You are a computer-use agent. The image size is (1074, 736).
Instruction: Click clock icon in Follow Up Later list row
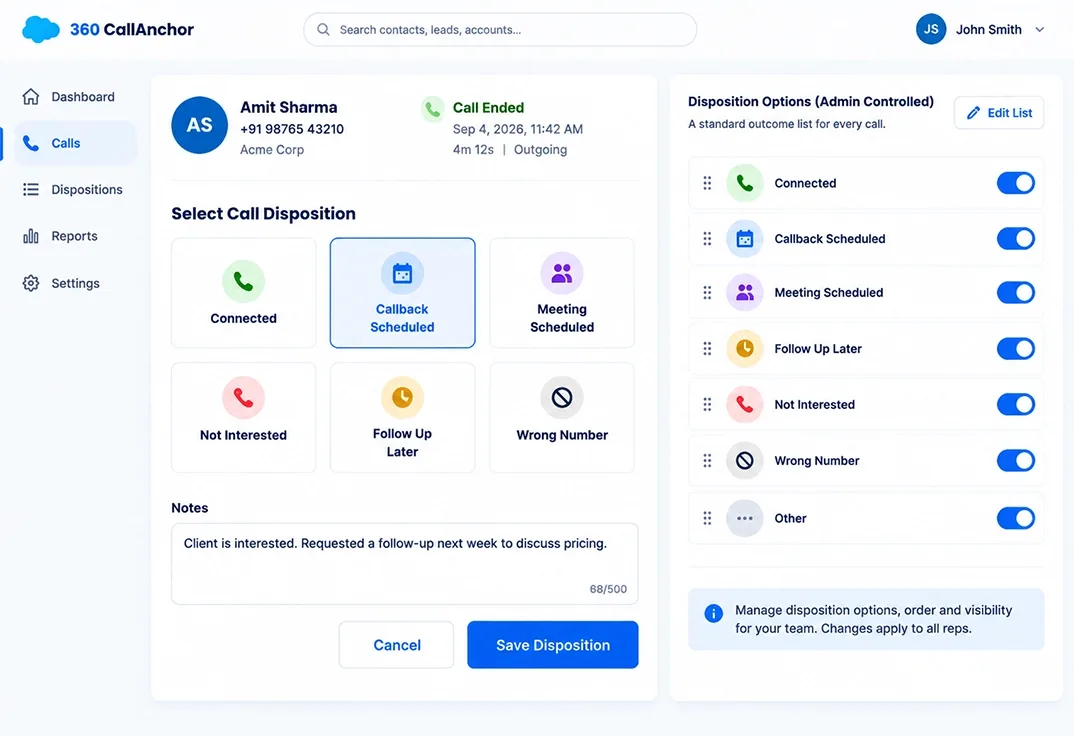745,348
